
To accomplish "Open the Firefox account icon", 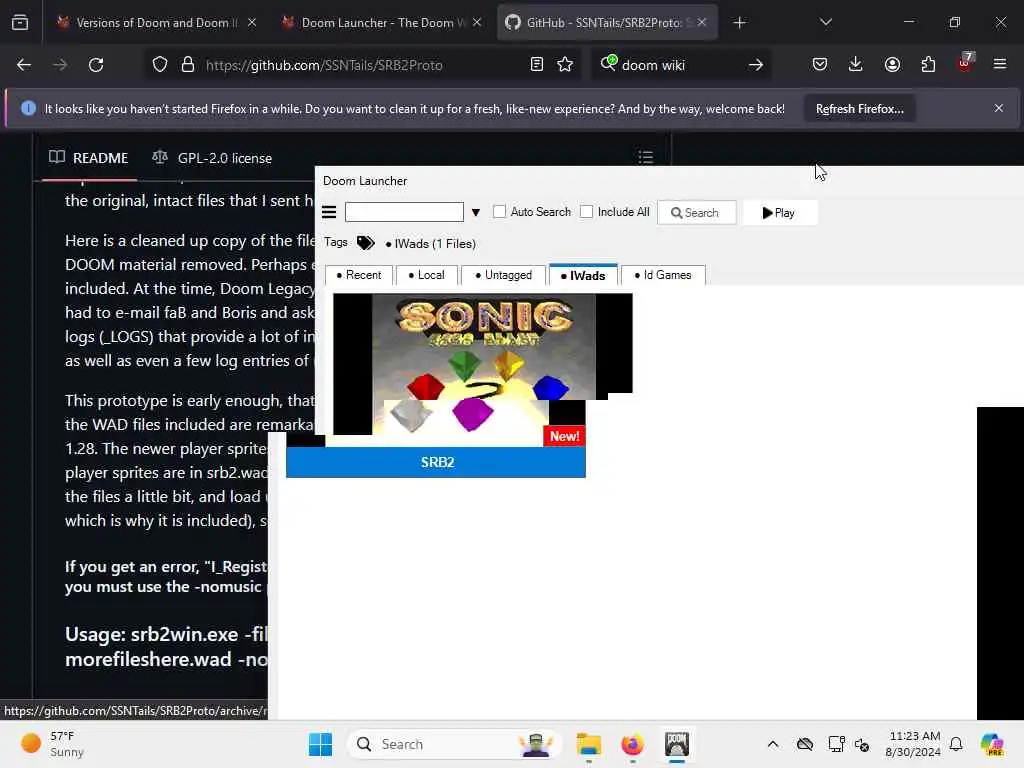I will click(892, 65).
